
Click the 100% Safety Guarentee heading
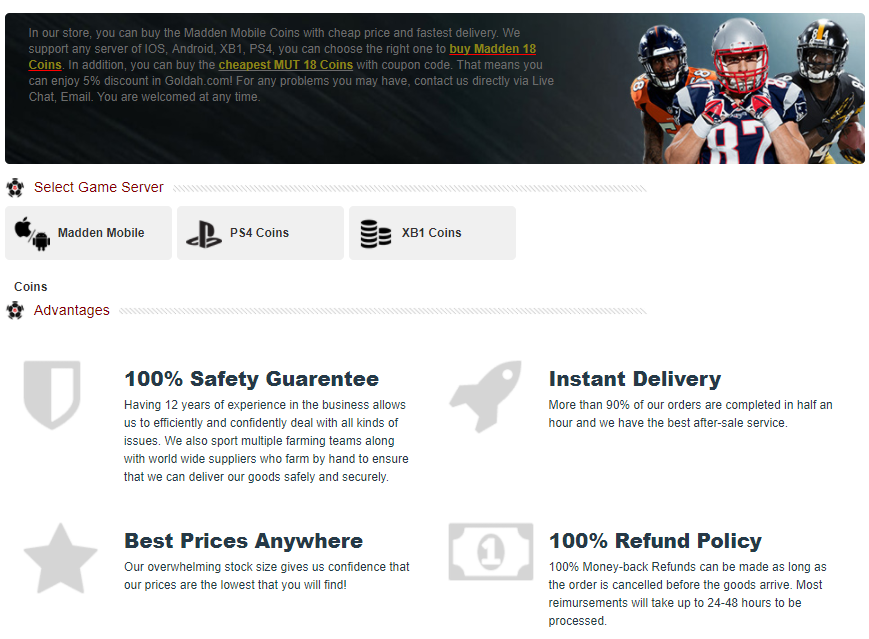[x=252, y=379]
